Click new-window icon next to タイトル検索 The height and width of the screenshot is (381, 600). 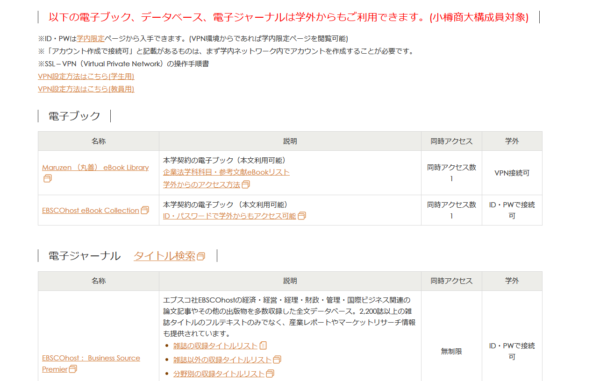(201, 256)
